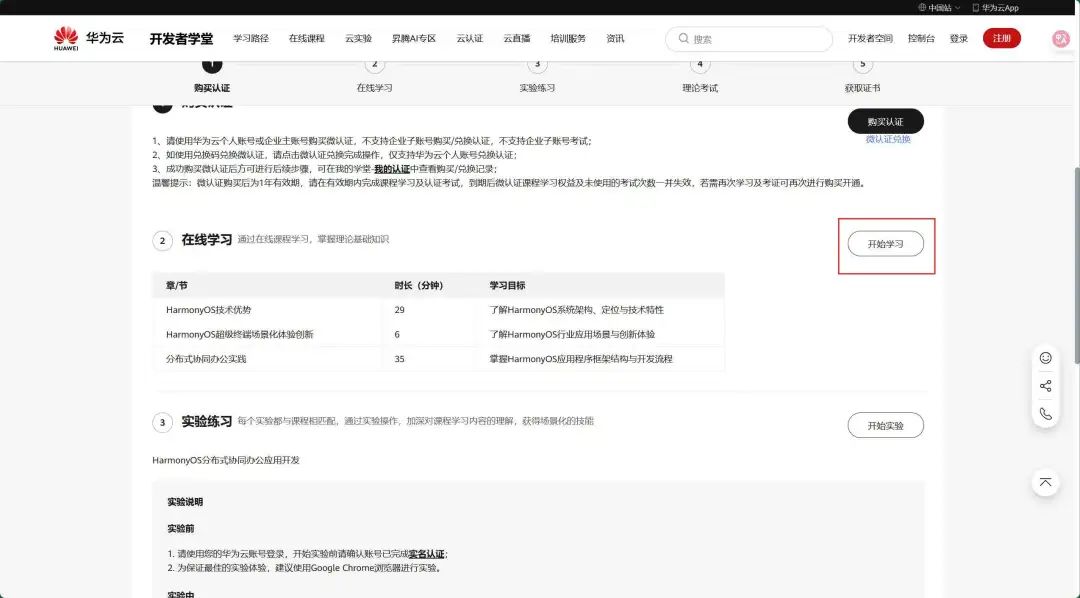Open the 控制台 link
Screen dimensions: 1080x598
pos(921,39)
